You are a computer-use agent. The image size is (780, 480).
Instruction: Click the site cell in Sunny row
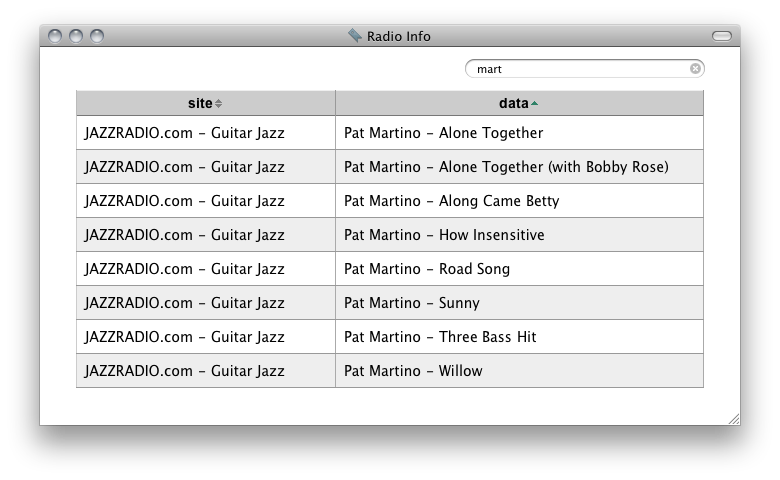pos(205,303)
